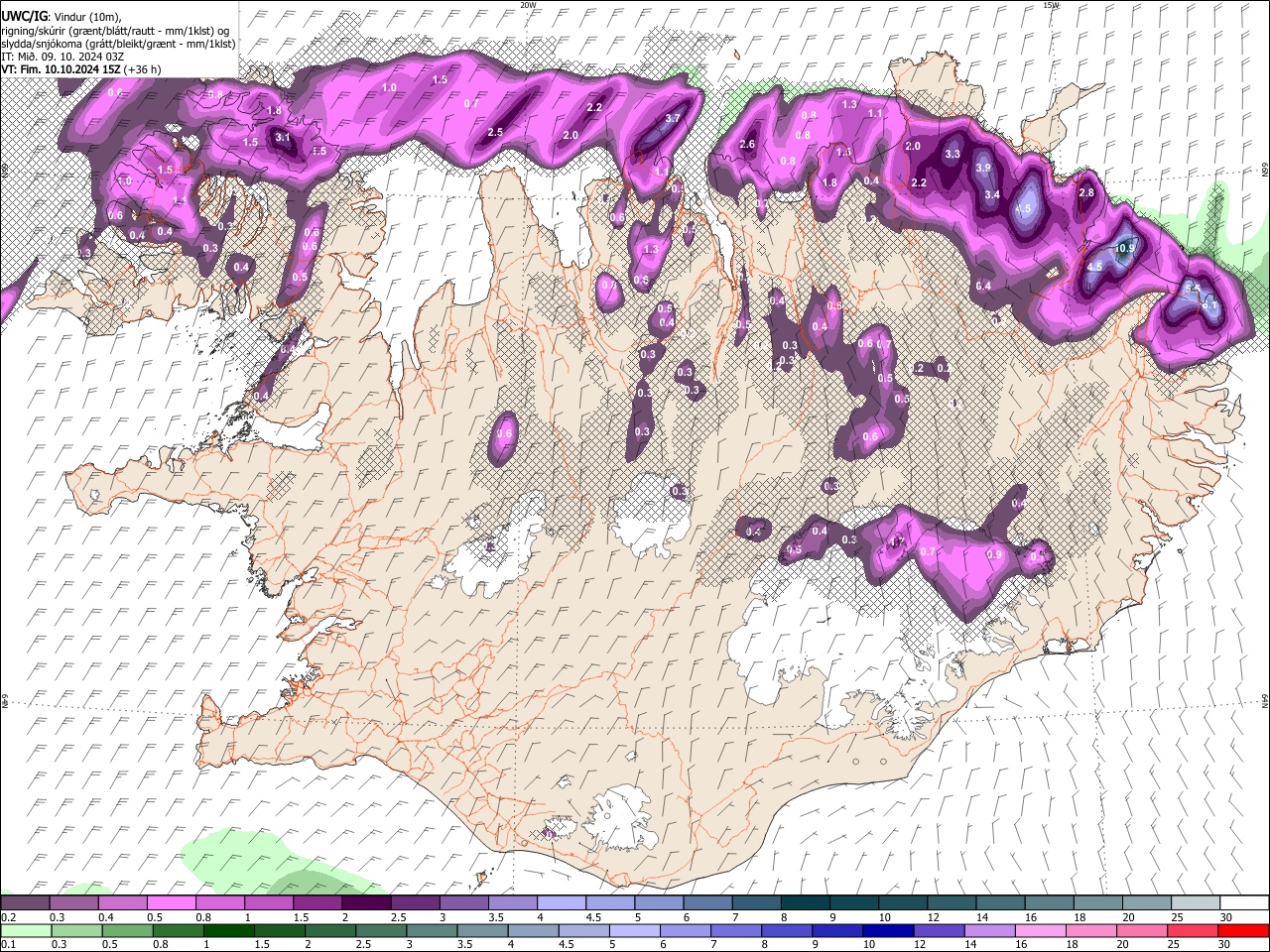Screen dimensions: 1270x952
Task: Select the 2.5 precipitation value on the map
Action: [495, 132]
